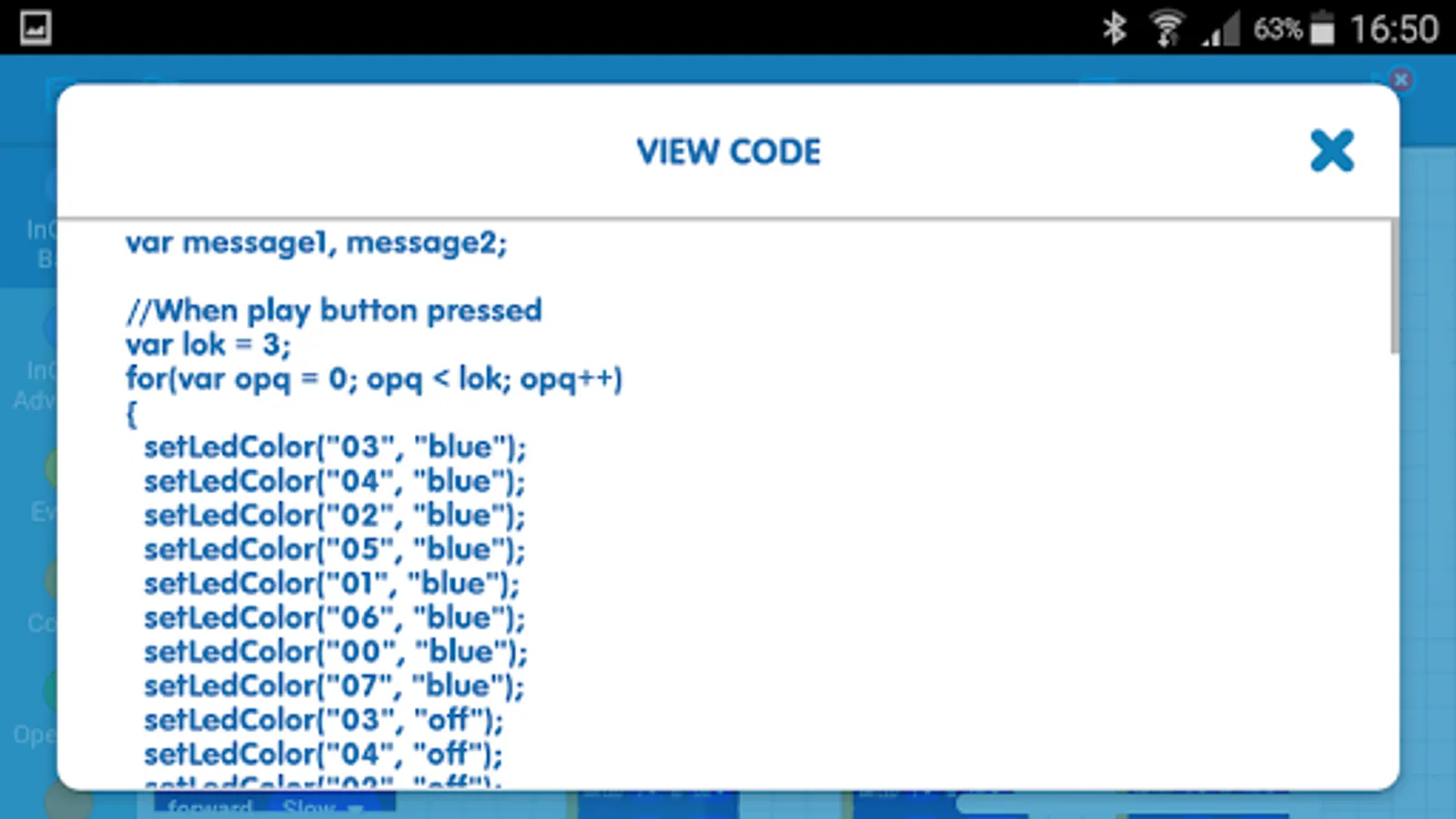
Task: Click the Wi-Fi status icon
Action: [x=1166, y=27]
